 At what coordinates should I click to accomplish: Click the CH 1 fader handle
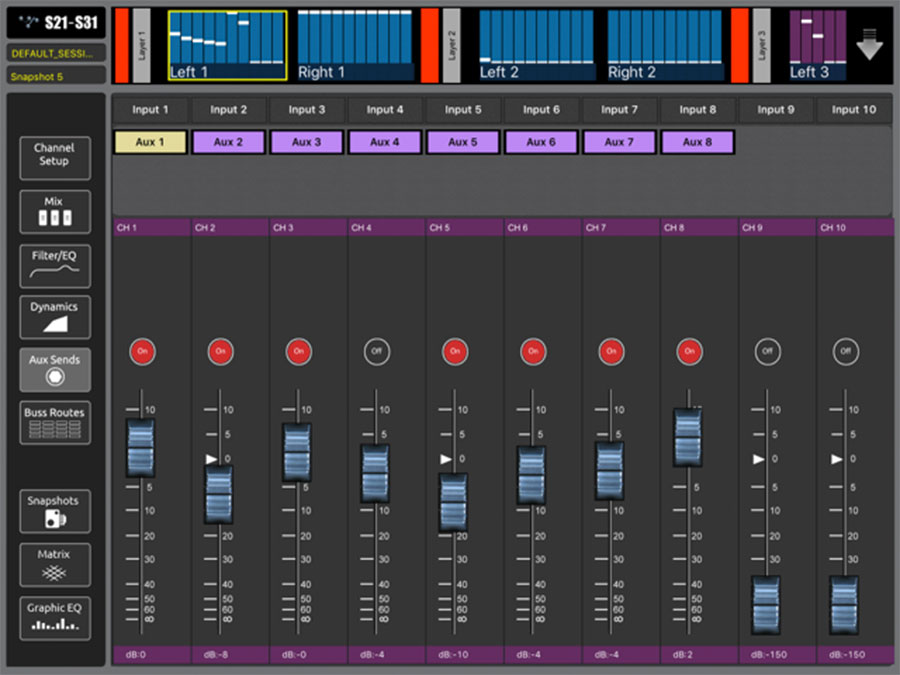coord(140,448)
